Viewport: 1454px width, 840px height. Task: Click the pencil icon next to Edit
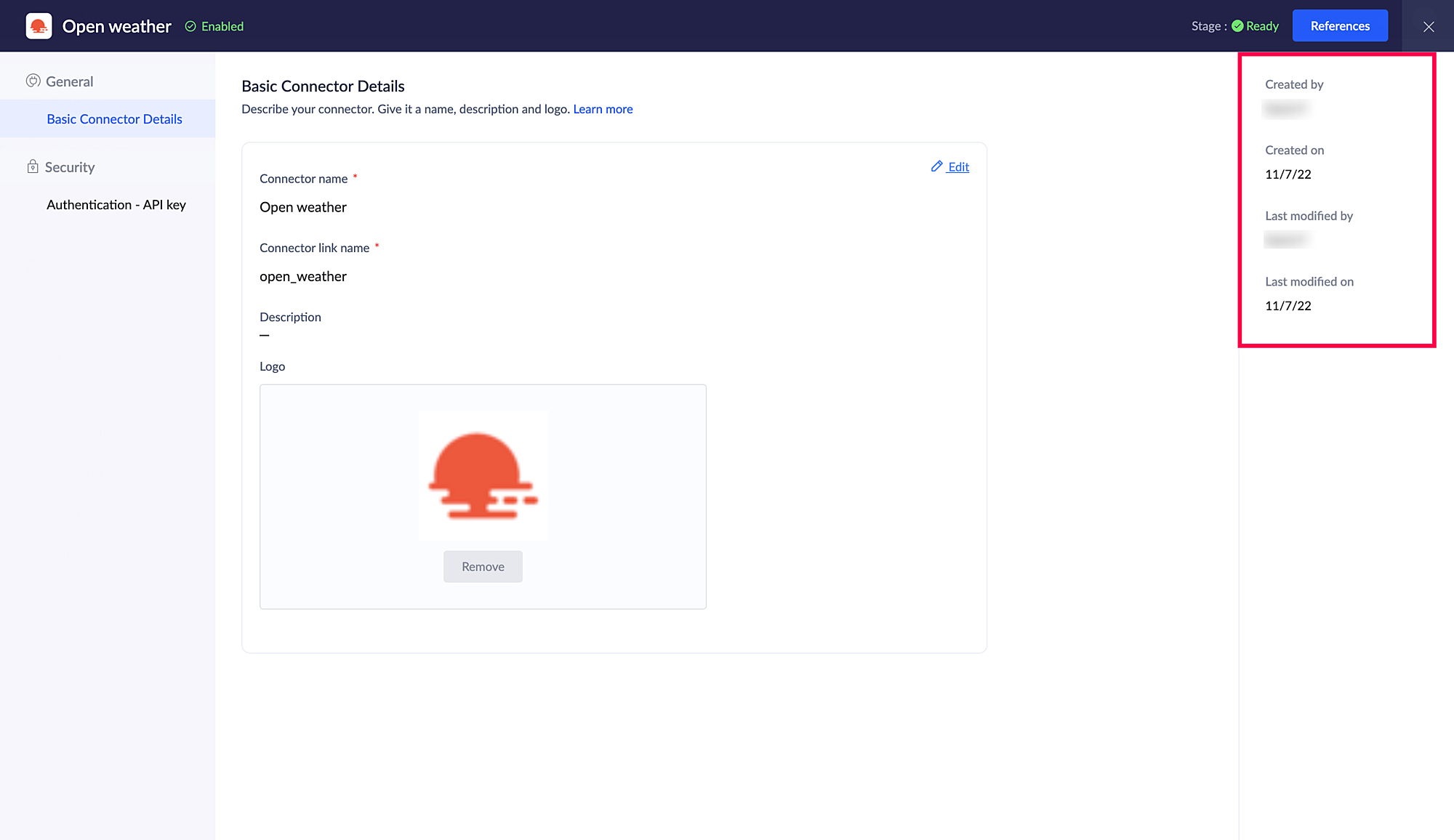click(937, 166)
